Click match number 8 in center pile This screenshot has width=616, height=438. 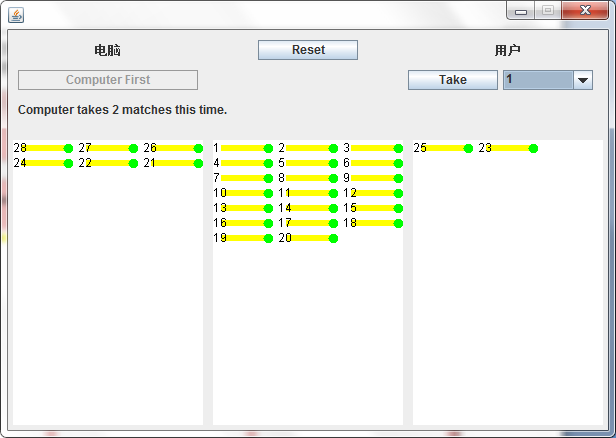click(x=308, y=178)
